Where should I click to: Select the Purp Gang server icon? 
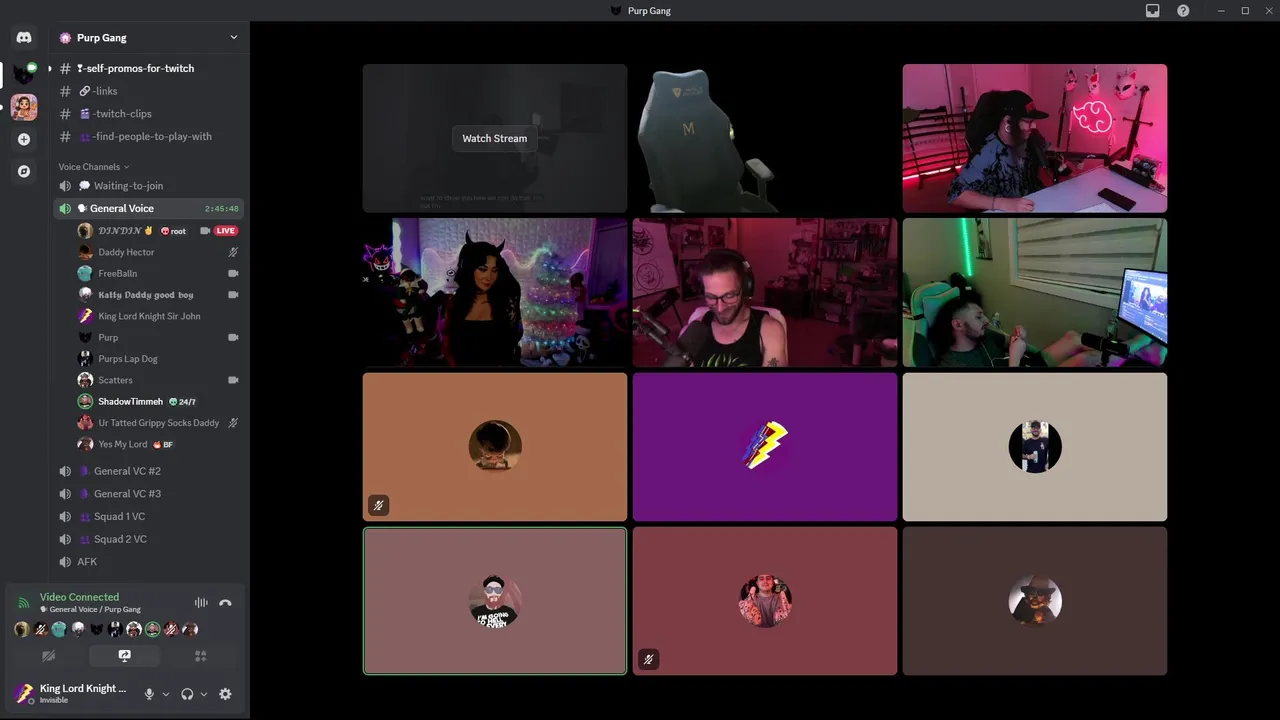click(24, 74)
